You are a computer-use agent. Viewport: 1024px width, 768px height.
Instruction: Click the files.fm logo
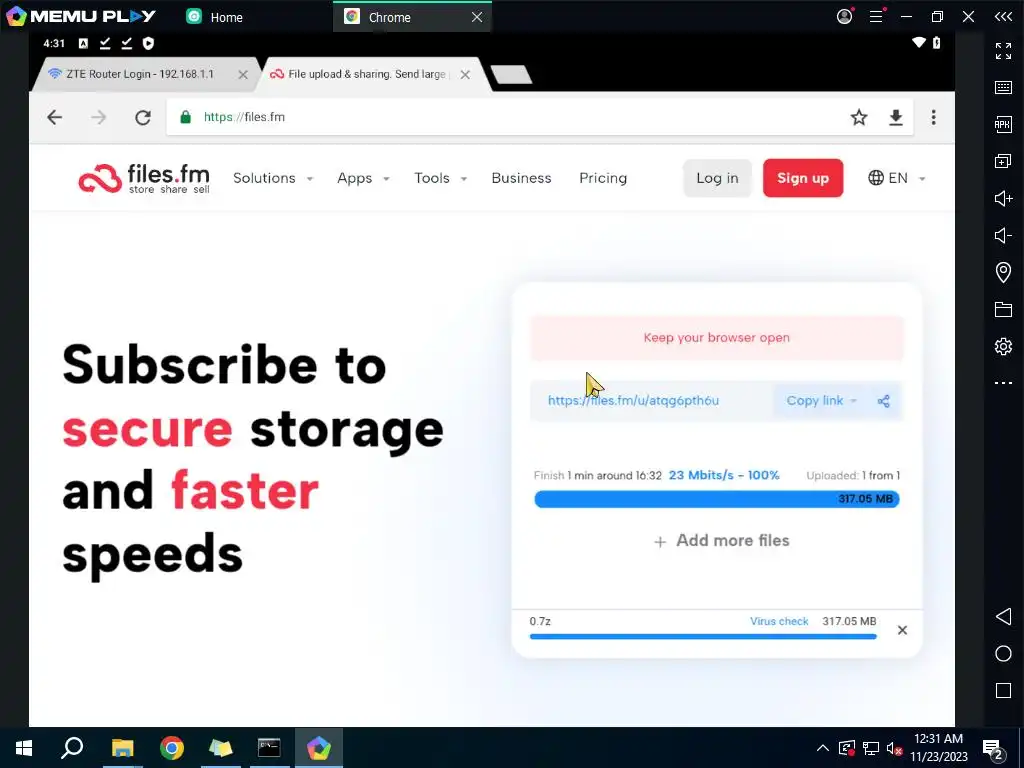(144, 178)
